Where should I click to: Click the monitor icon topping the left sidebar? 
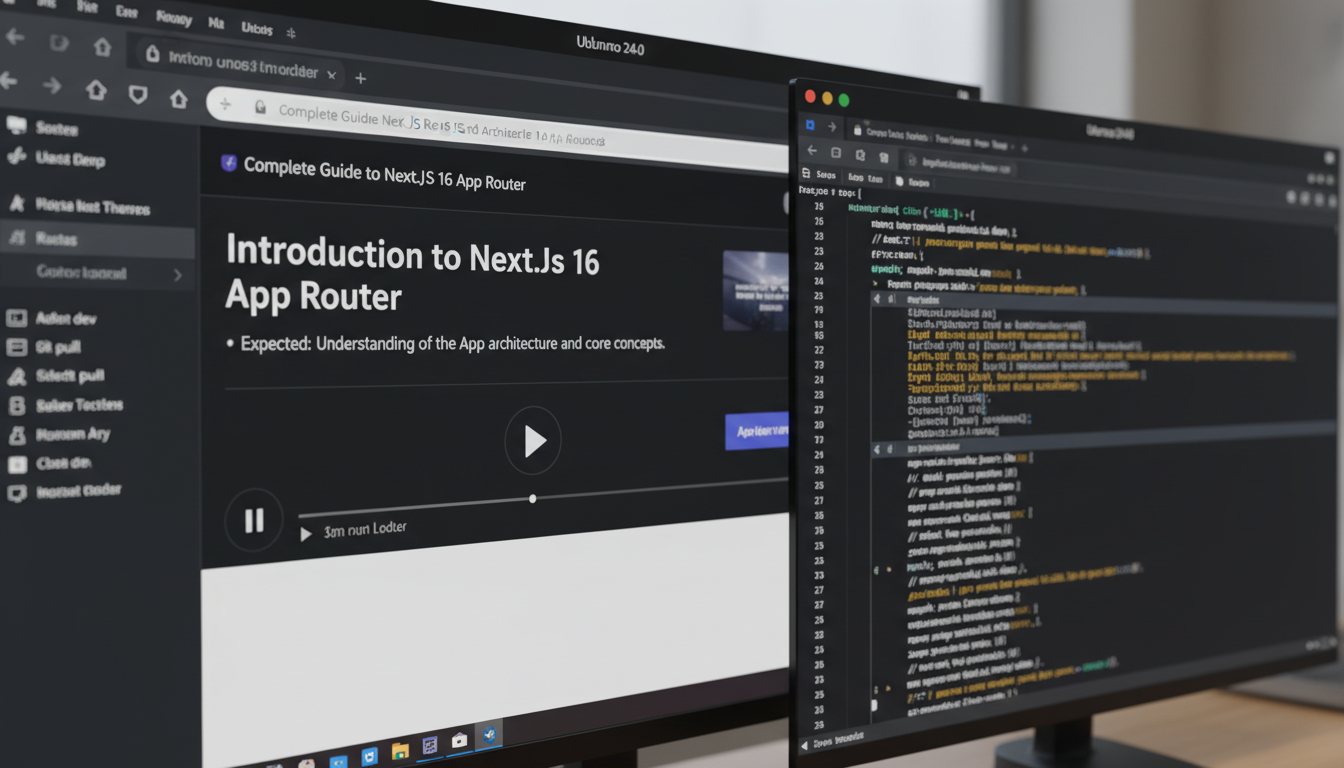pyautogui.click(x=15, y=126)
